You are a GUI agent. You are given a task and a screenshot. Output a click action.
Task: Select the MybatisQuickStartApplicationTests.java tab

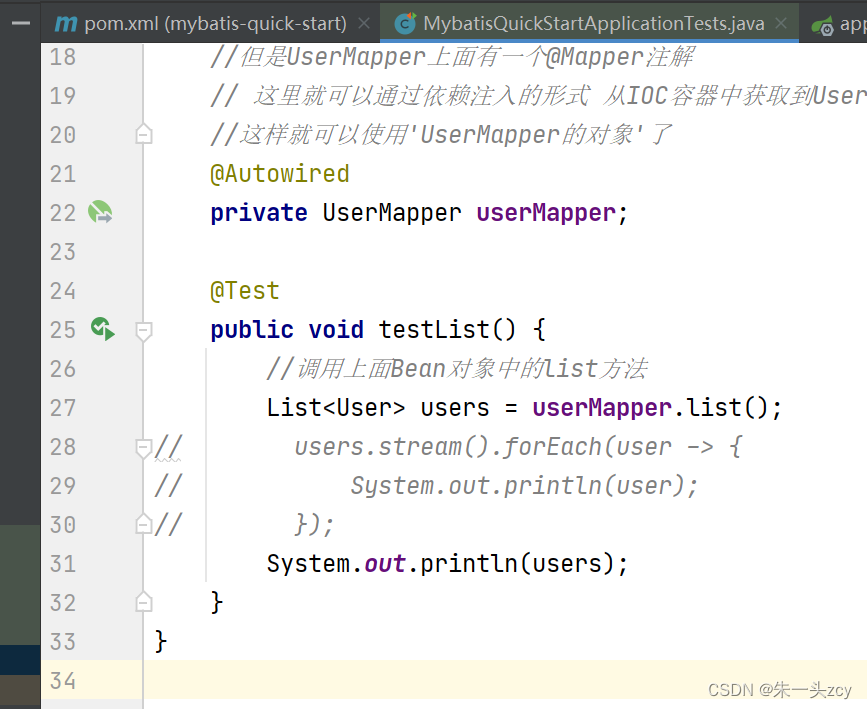pos(590,21)
